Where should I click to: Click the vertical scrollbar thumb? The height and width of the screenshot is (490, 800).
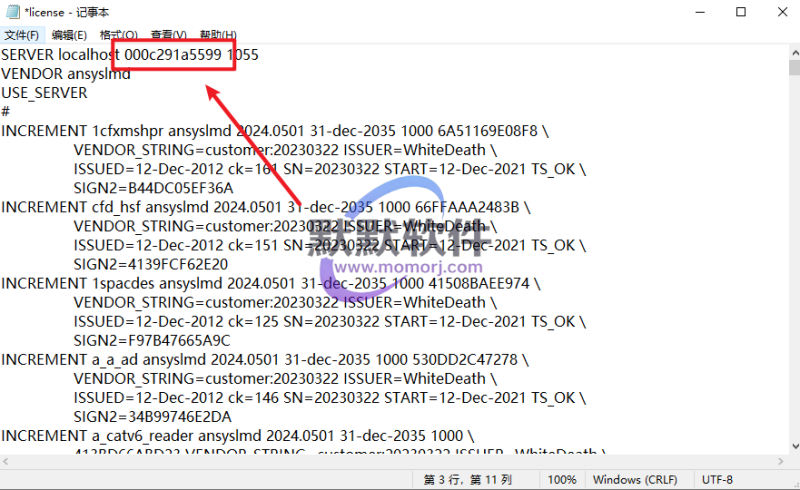[x=792, y=70]
